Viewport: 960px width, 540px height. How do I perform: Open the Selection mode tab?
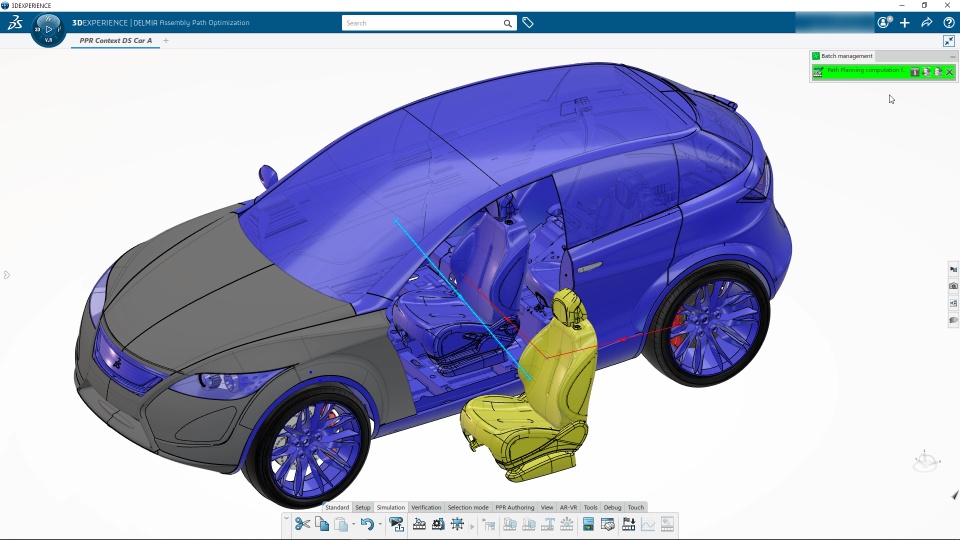[468, 508]
